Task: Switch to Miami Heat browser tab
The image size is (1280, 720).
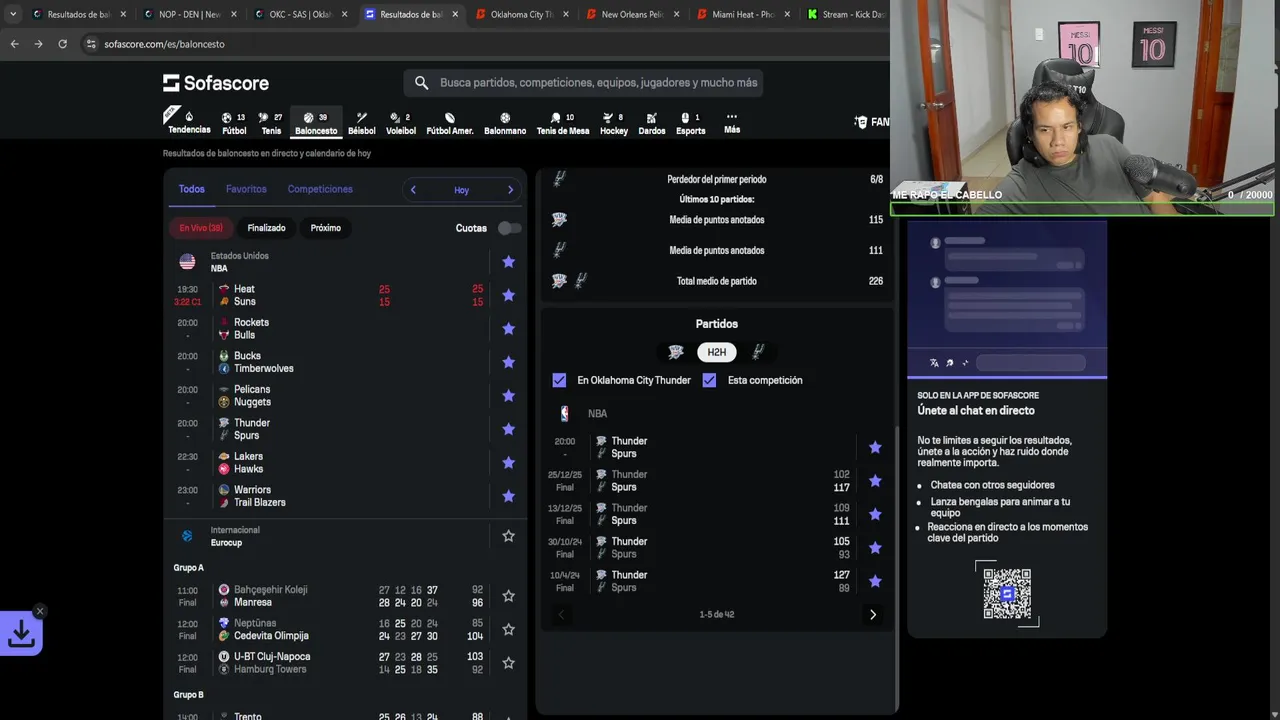Action: click(x=743, y=14)
